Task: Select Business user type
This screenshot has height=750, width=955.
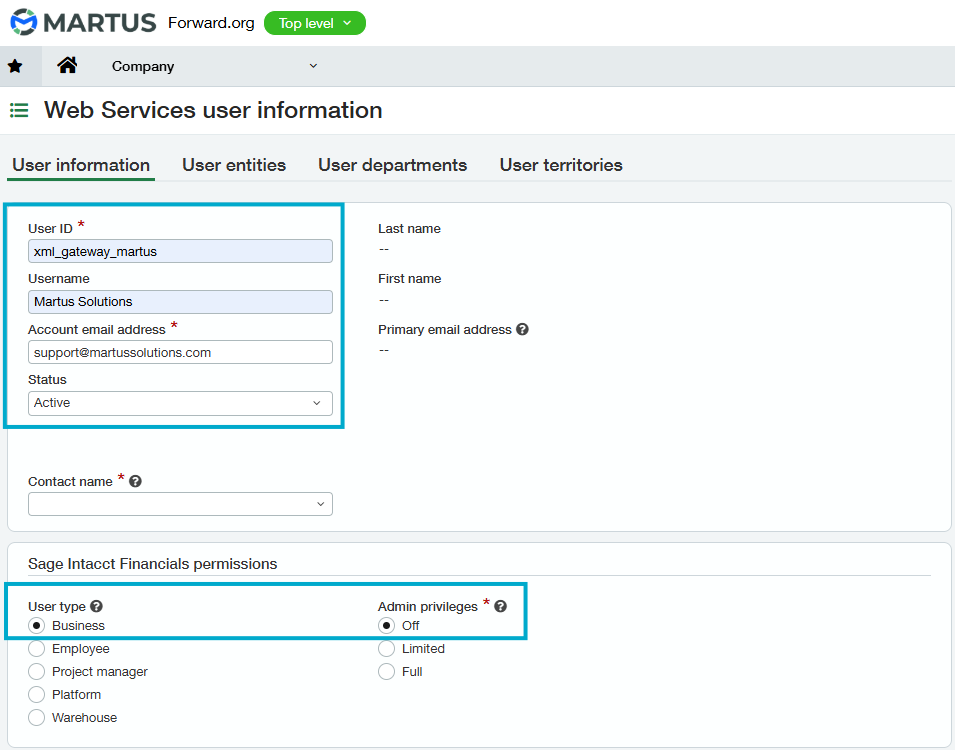Action: 37,626
